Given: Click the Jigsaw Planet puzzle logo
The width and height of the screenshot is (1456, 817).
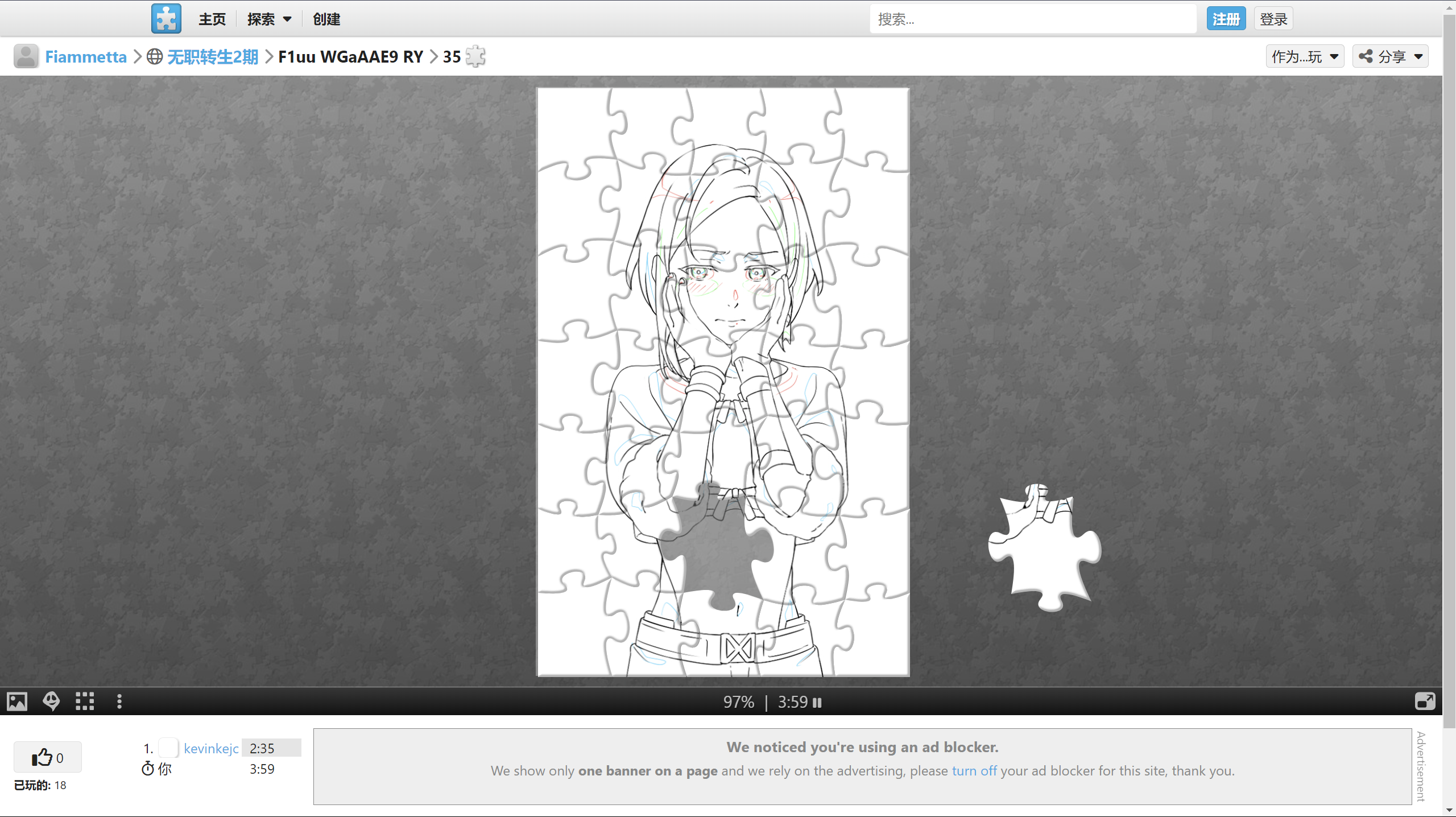Looking at the screenshot, I should (x=166, y=19).
